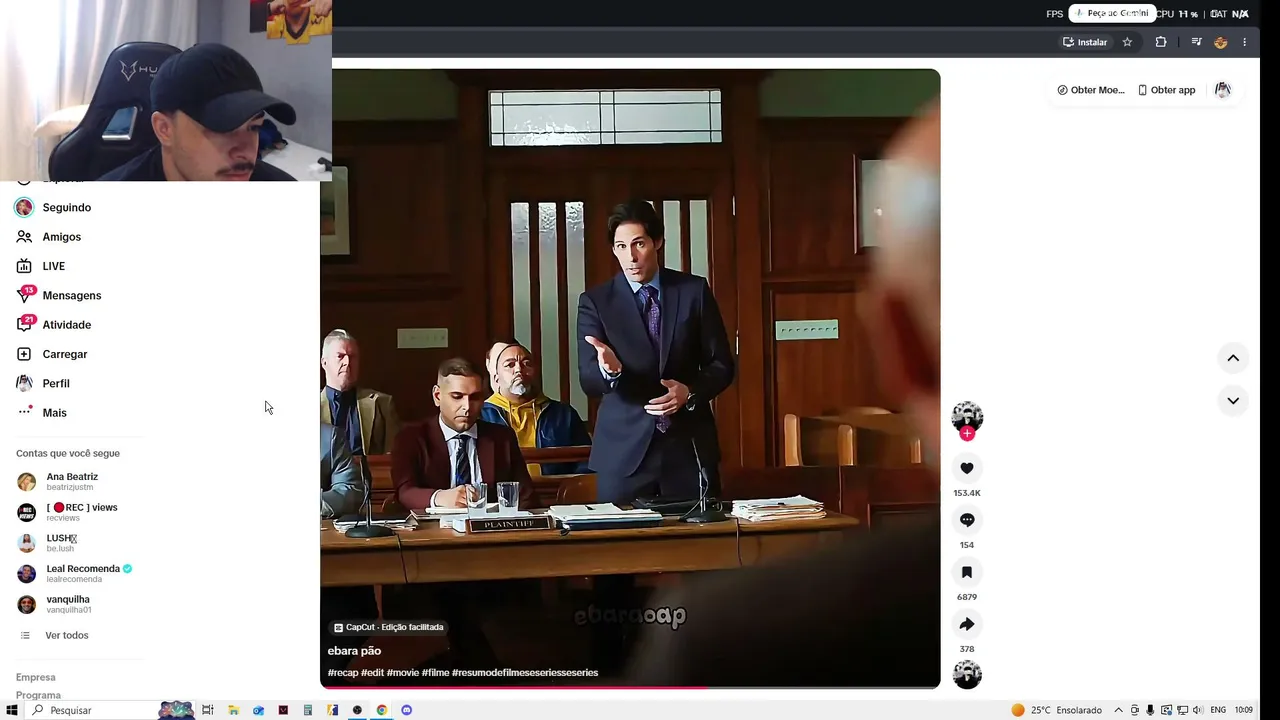This screenshot has width=1280, height=720.
Task: Switch the ENG input language
Action: (x=1218, y=710)
